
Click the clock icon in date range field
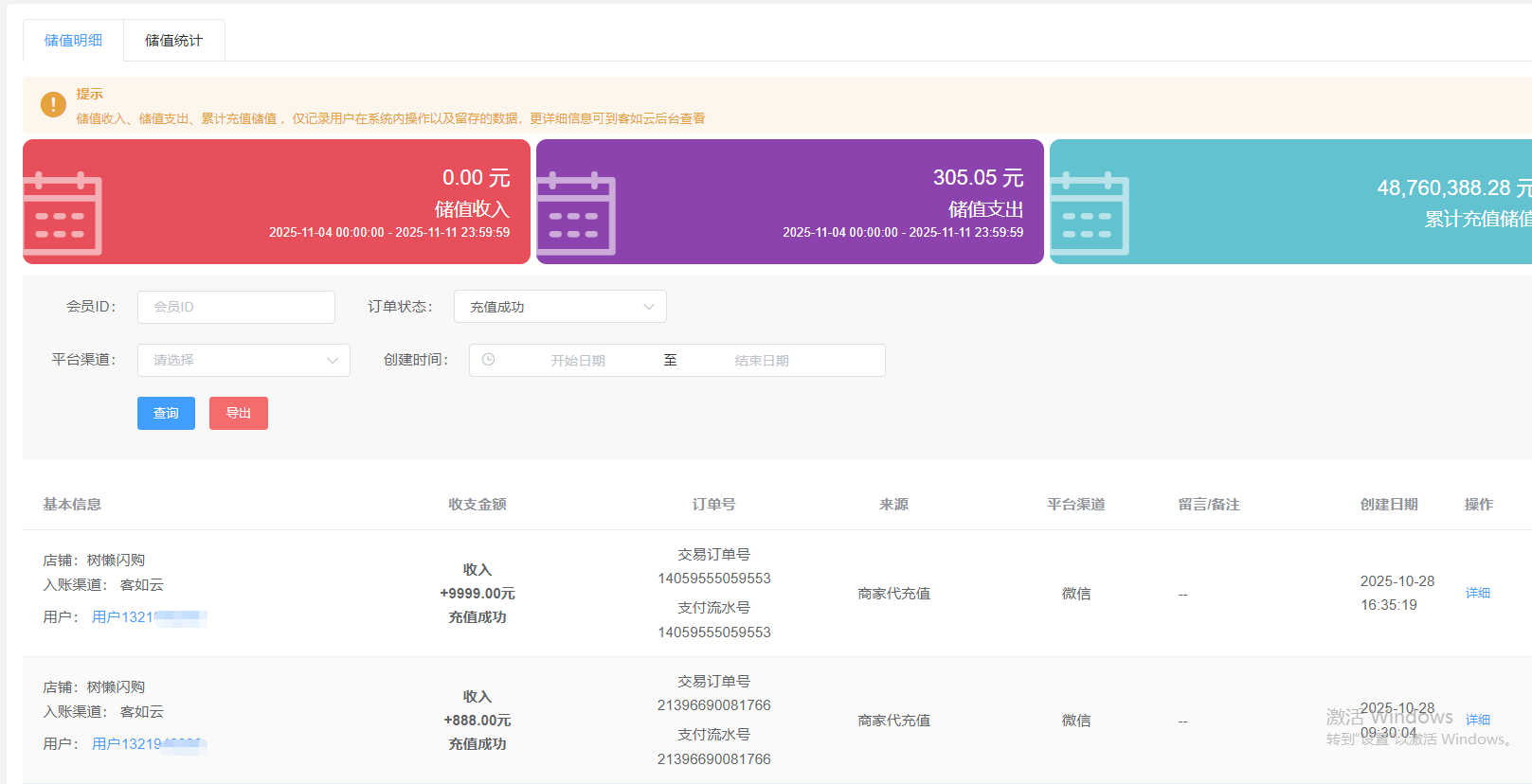(488, 360)
